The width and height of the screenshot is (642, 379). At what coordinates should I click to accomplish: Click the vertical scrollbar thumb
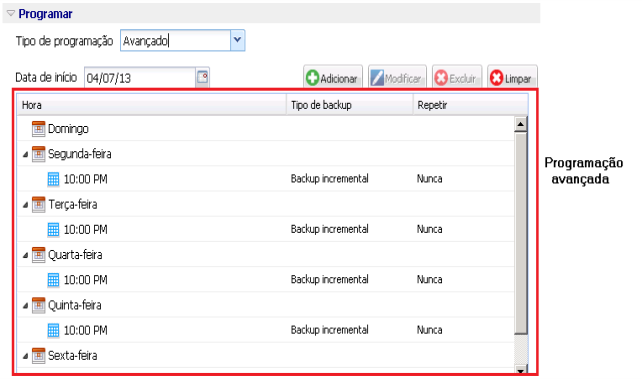[520, 233]
